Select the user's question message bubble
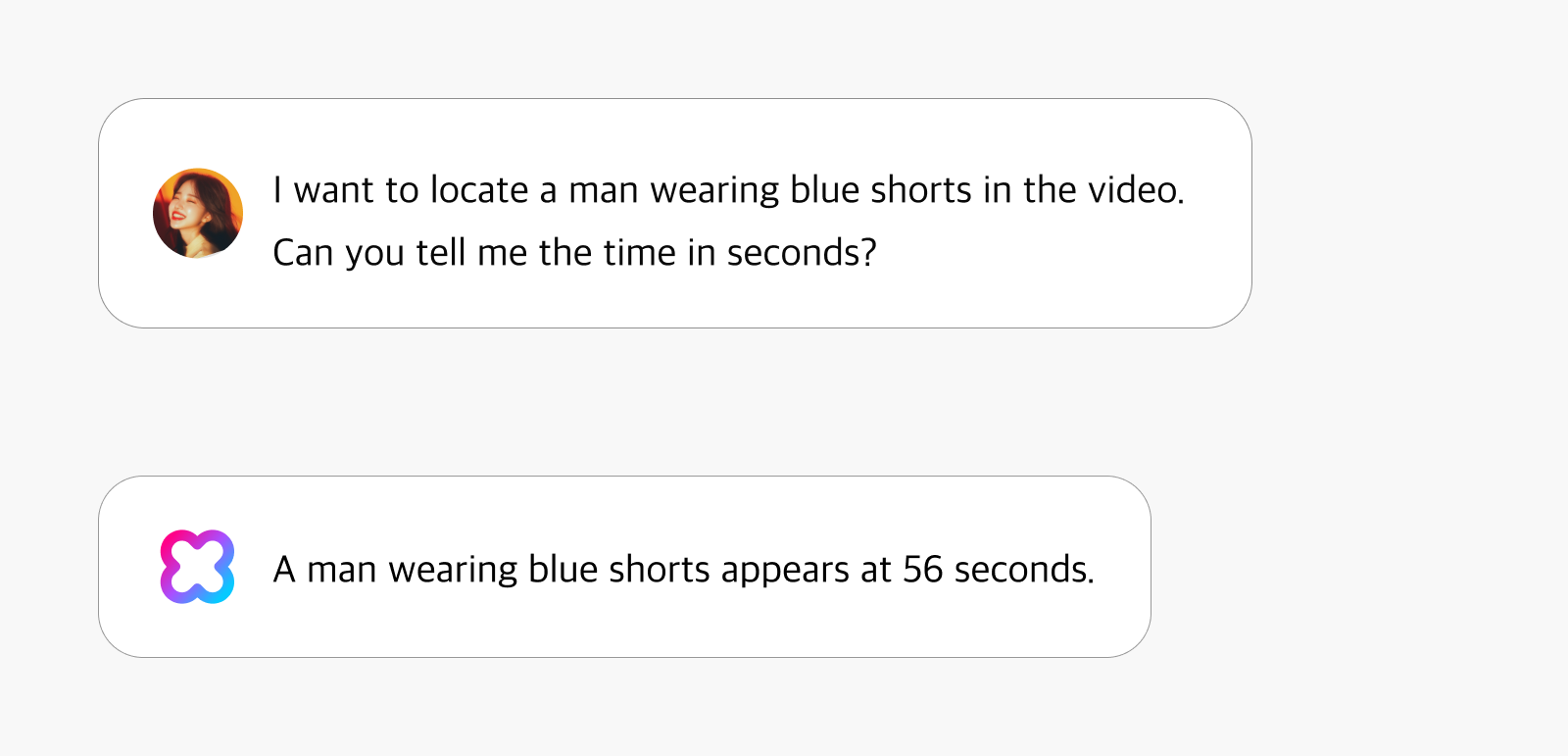 point(675,213)
